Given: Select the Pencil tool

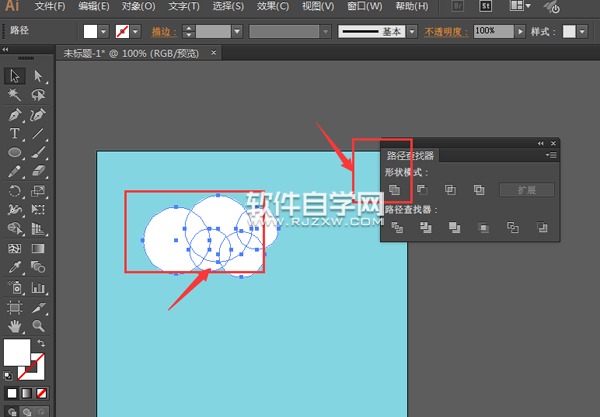Looking at the screenshot, I should pyautogui.click(x=15, y=171).
